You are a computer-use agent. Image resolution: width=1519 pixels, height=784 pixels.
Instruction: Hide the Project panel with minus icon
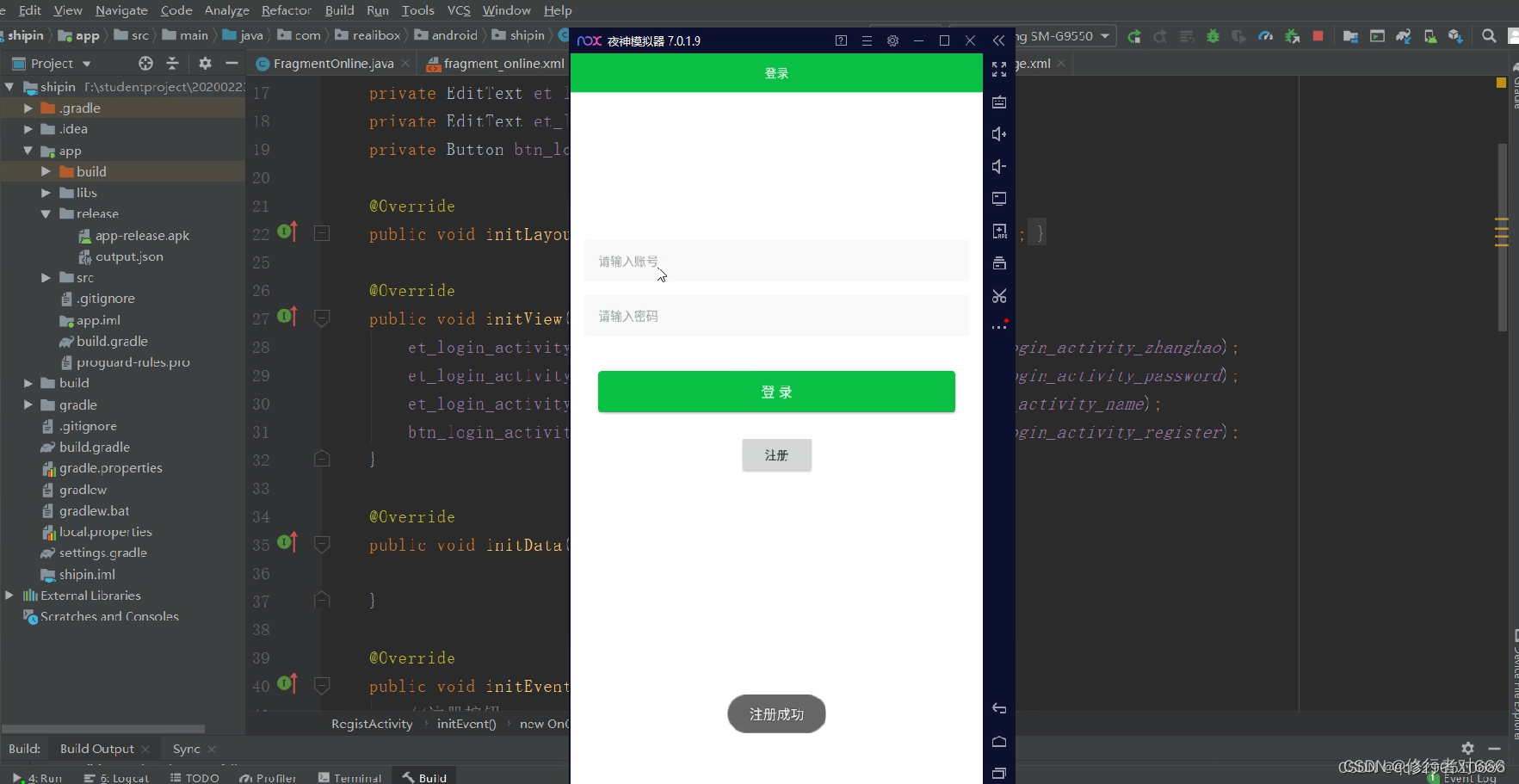[231, 63]
